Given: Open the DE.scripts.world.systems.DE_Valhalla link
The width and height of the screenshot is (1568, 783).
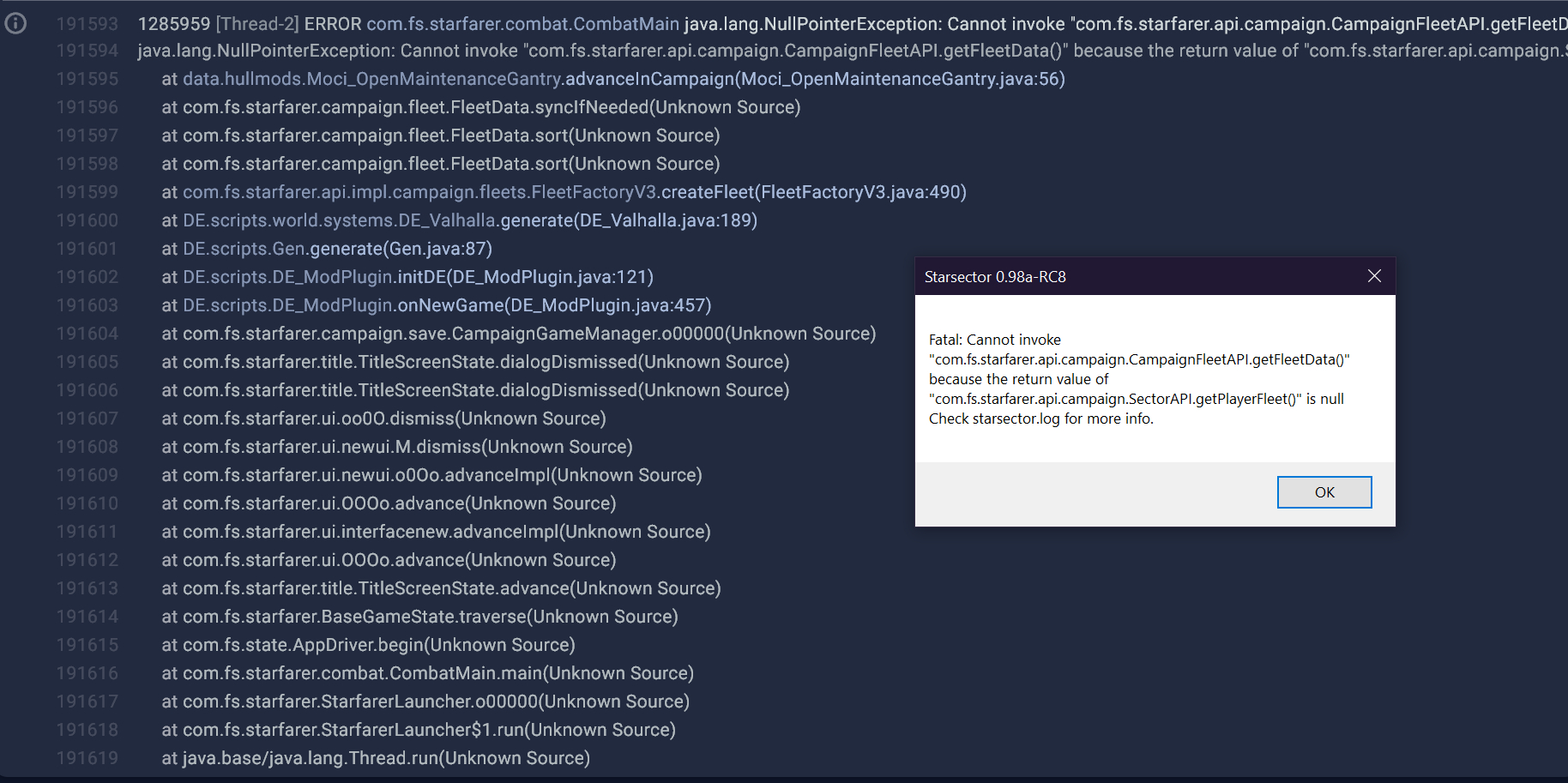Looking at the screenshot, I should pos(340,220).
